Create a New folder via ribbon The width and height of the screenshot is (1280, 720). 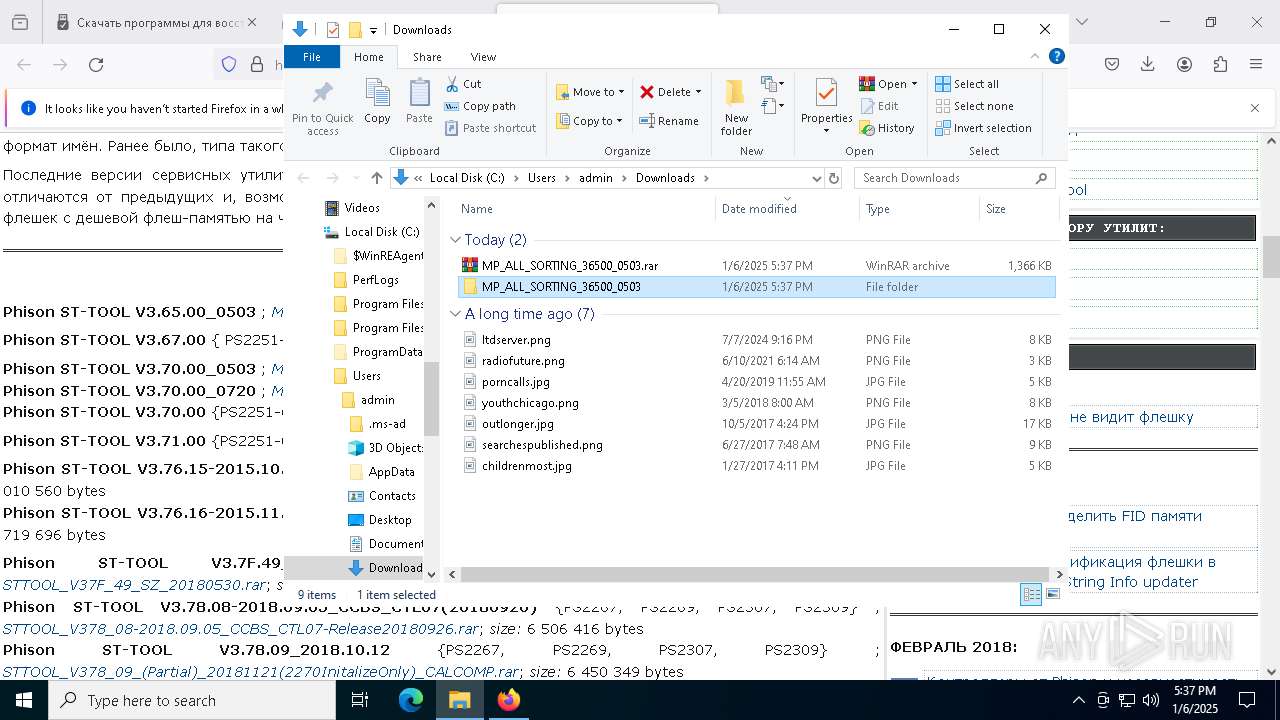tap(736, 107)
